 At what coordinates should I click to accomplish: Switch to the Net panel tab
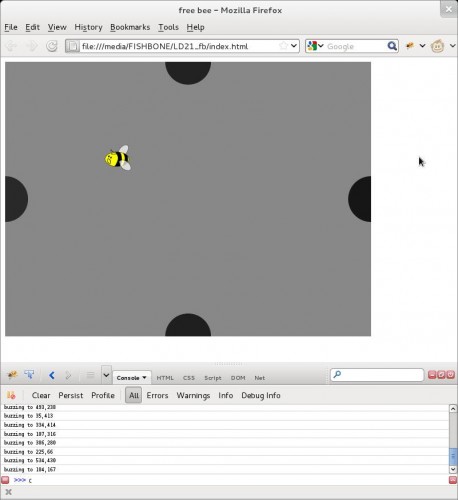pyautogui.click(x=260, y=378)
